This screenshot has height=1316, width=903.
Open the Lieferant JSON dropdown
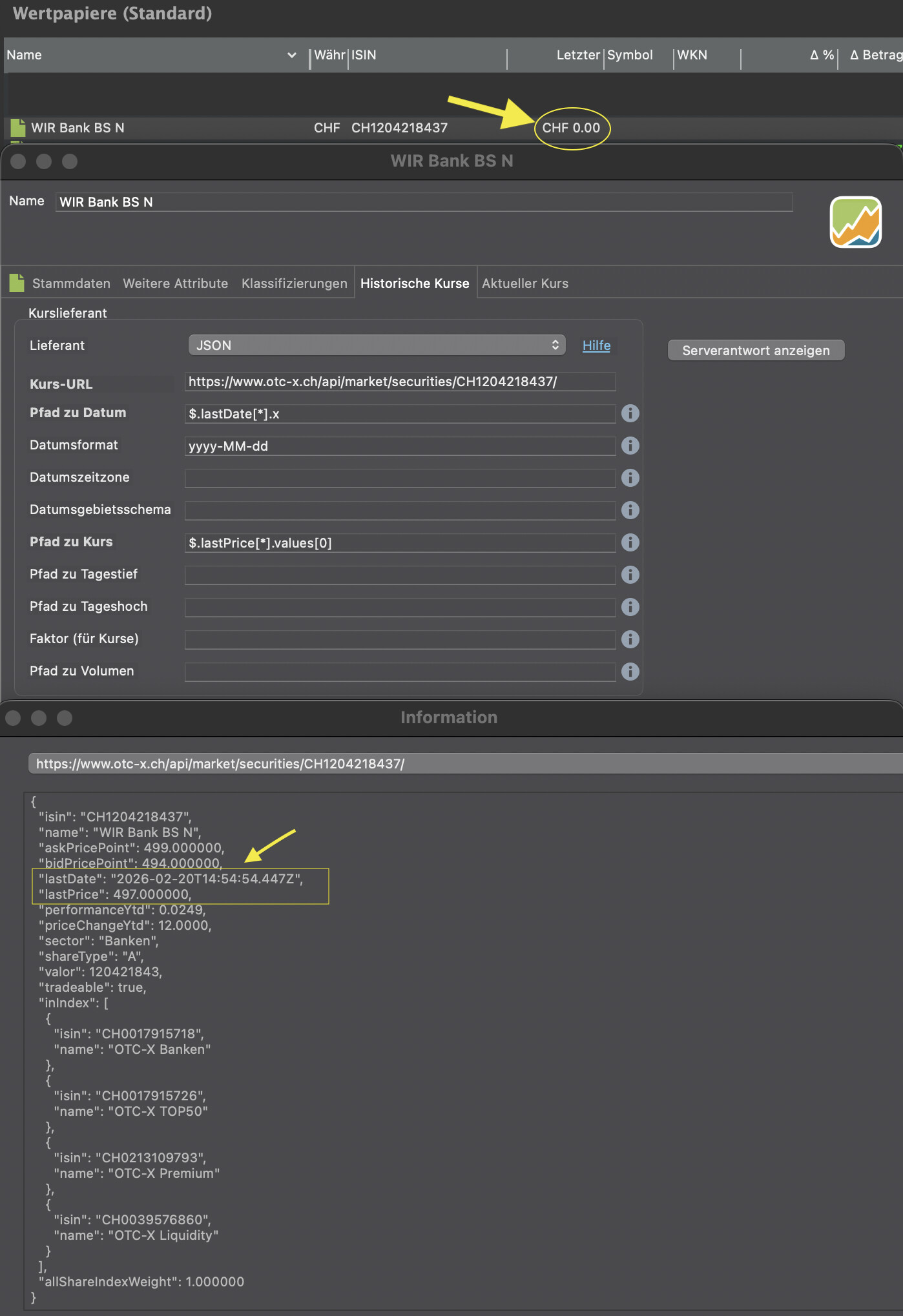(377, 345)
